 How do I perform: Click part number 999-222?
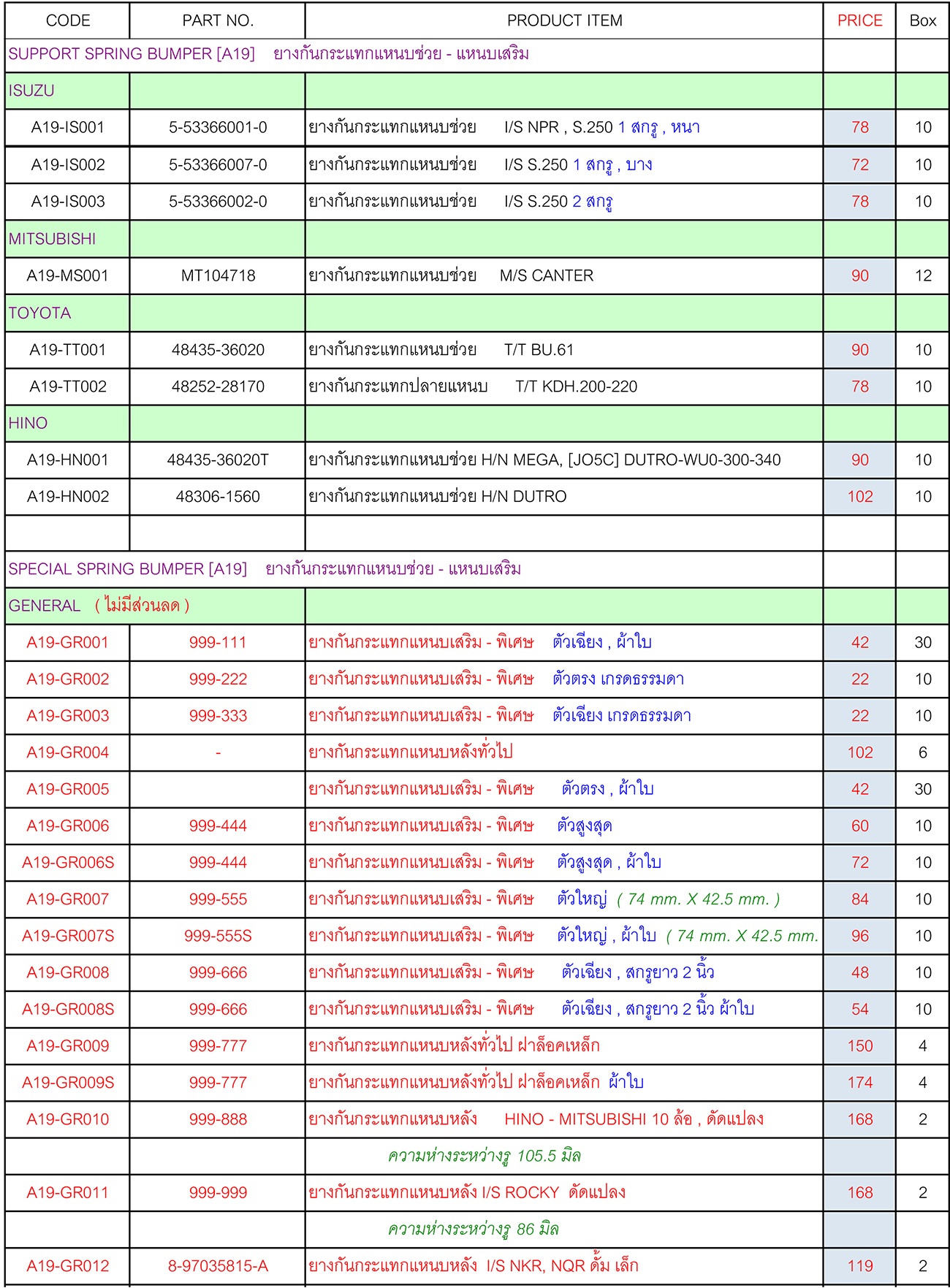tap(218, 679)
